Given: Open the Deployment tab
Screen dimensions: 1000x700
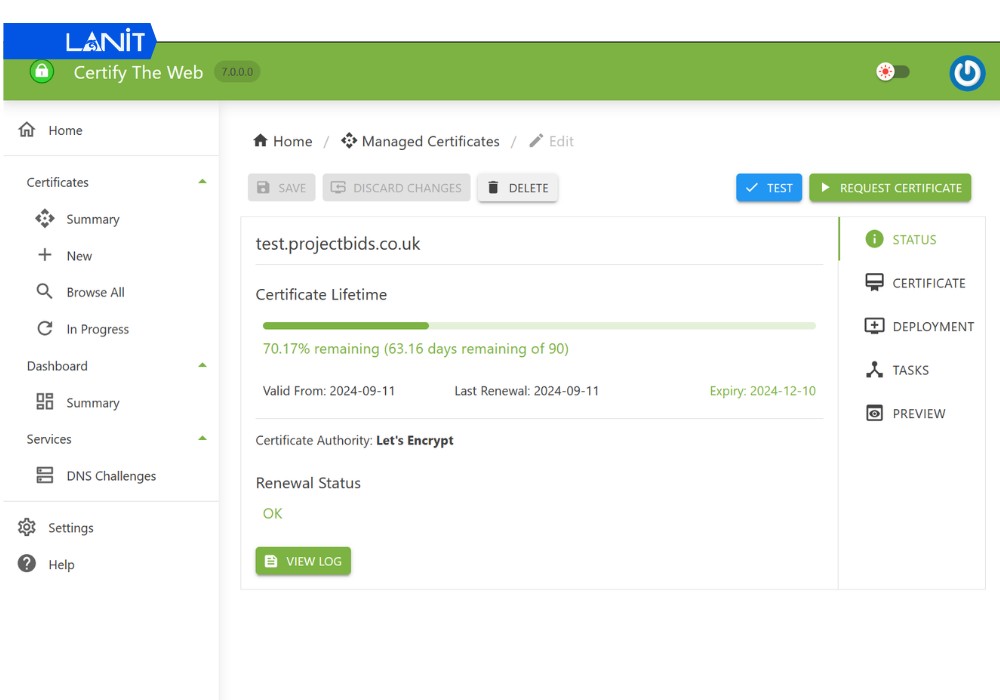Looking at the screenshot, I should [x=919, y=326].
